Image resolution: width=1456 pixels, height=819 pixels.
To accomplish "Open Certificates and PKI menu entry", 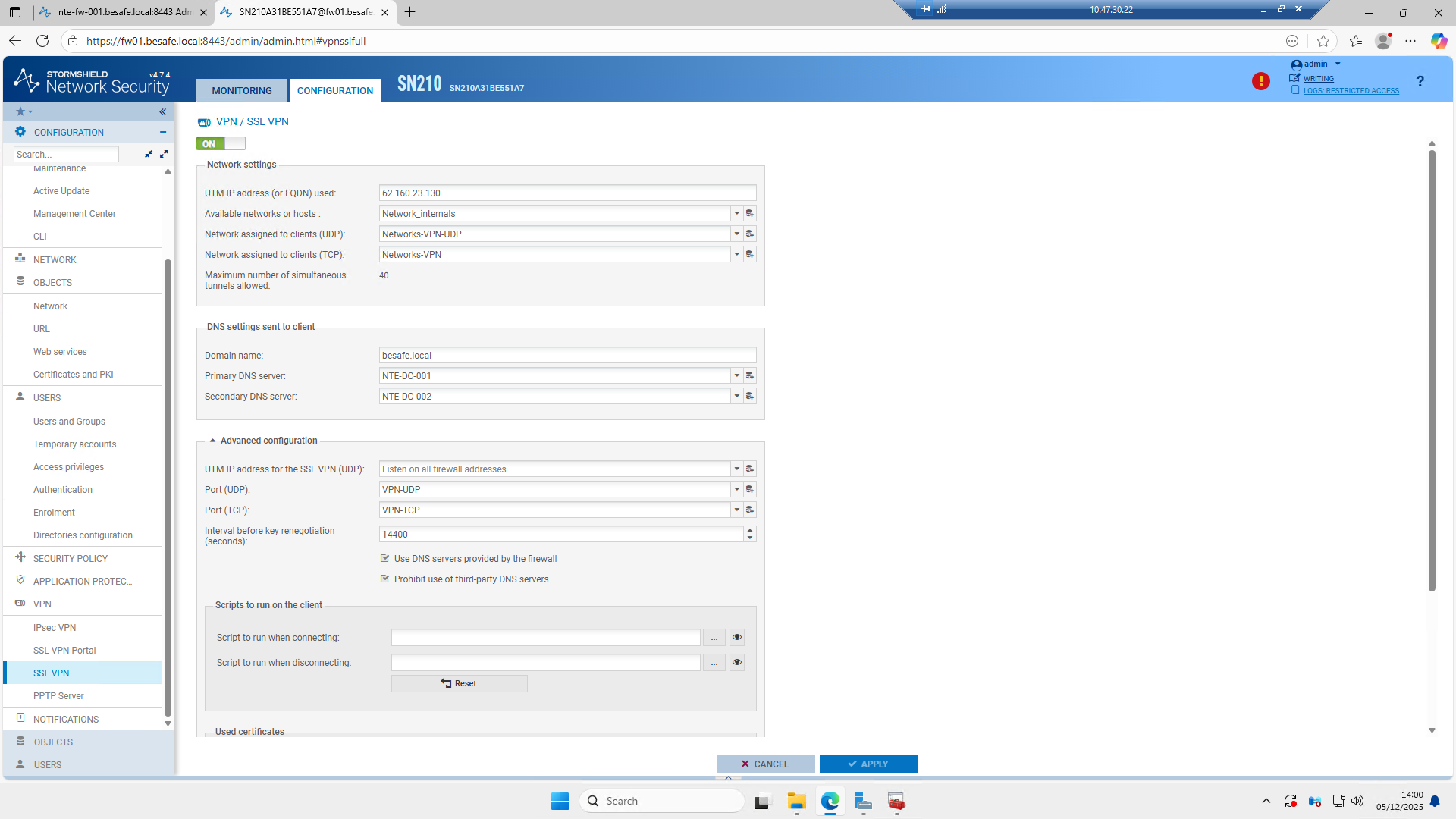I will click(x=73, y=375).
